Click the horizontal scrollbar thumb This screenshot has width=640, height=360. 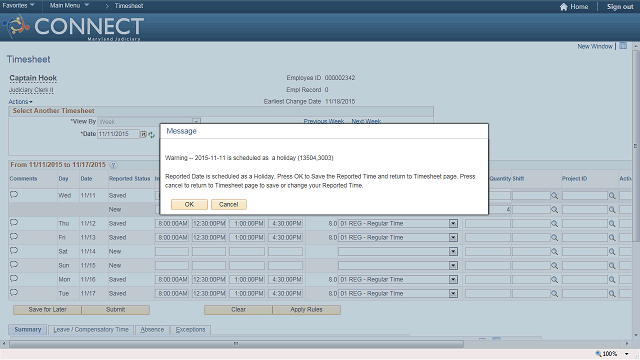pyautogui.click(x=236, y=344)
